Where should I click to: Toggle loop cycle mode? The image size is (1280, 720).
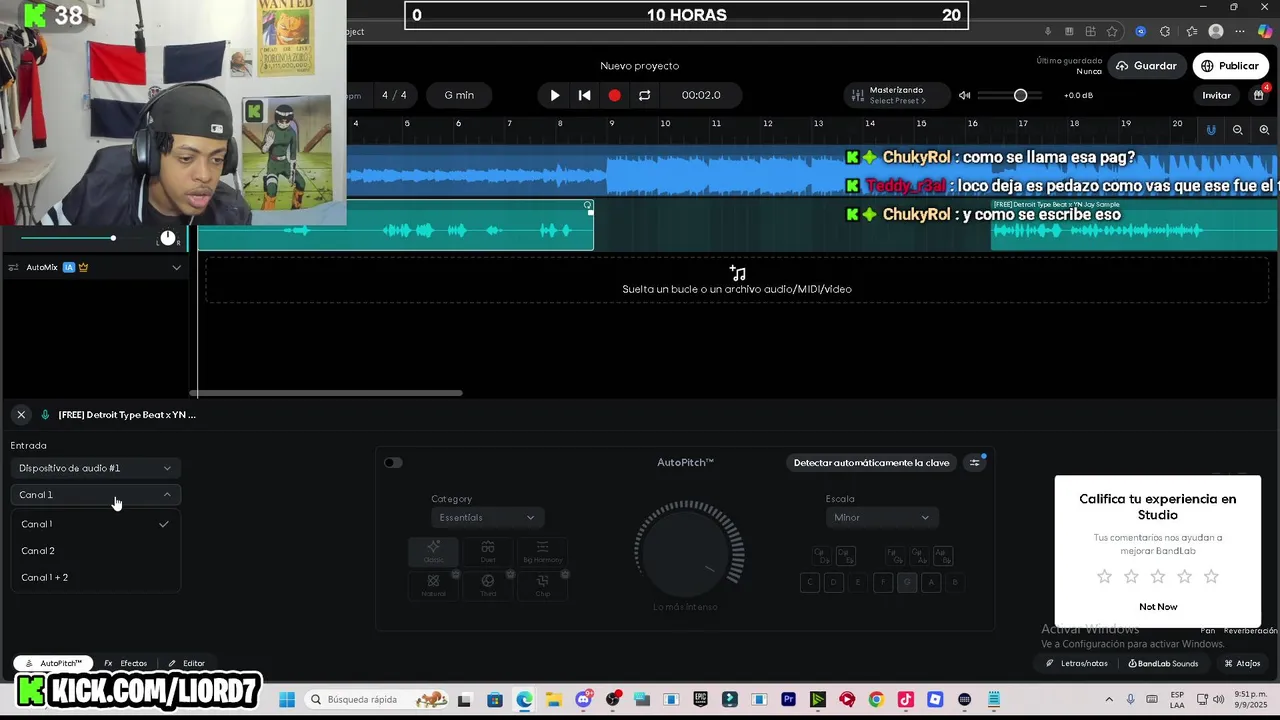pyautogui.click(x=644, y=95)
